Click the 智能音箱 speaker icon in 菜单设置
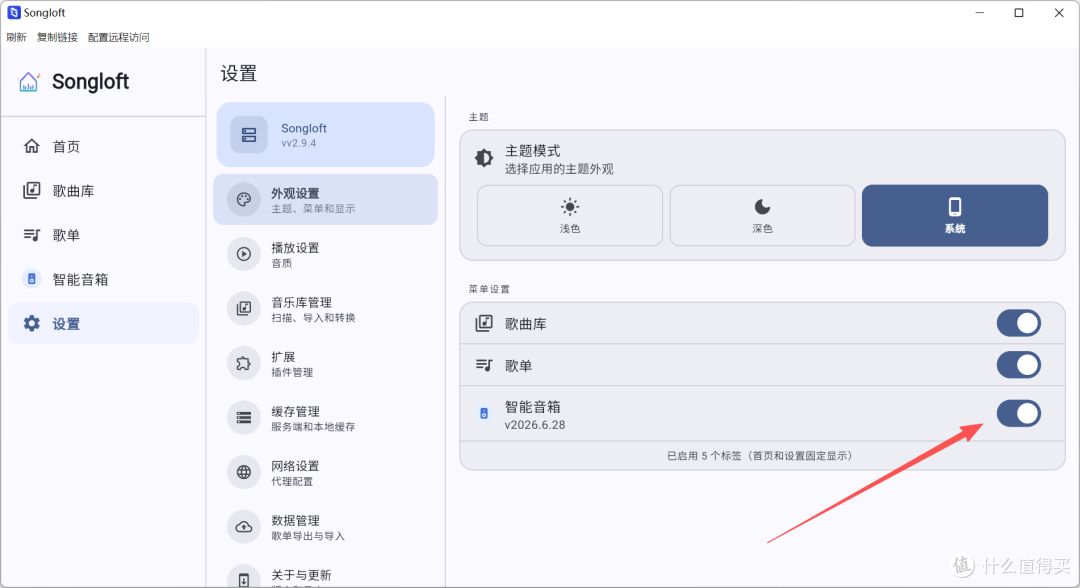This screenshot has height=588, width=1080. 484,413
